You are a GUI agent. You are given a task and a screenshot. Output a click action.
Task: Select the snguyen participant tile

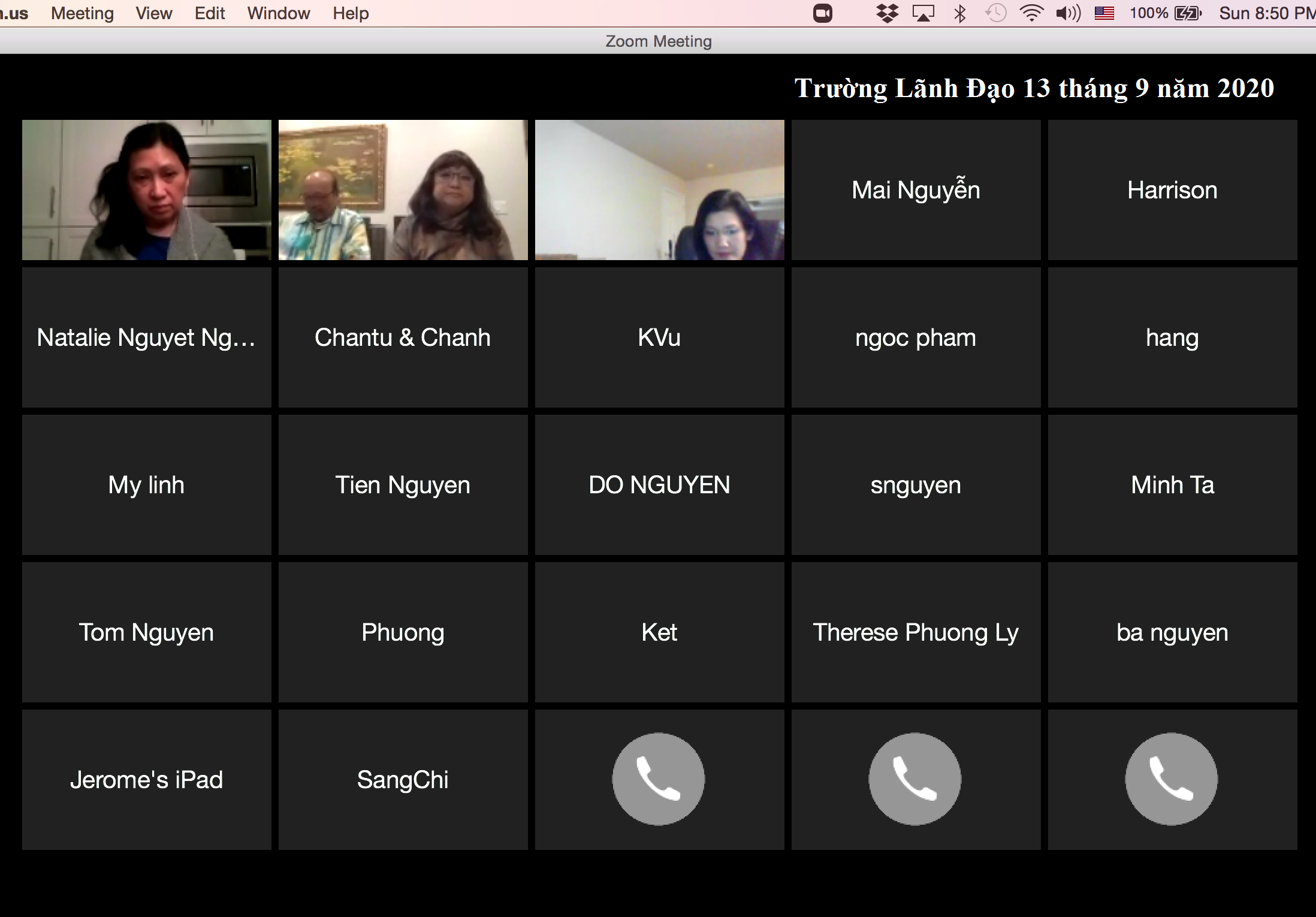pos(916,485)
